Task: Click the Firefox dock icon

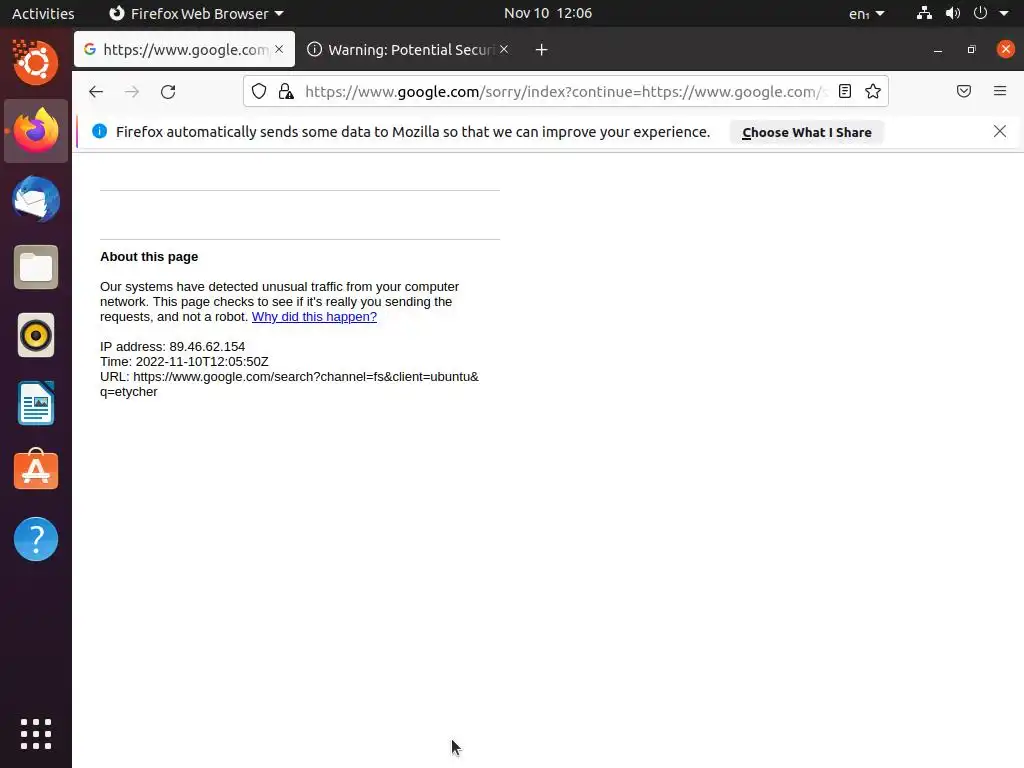Action: click(36, 131)
